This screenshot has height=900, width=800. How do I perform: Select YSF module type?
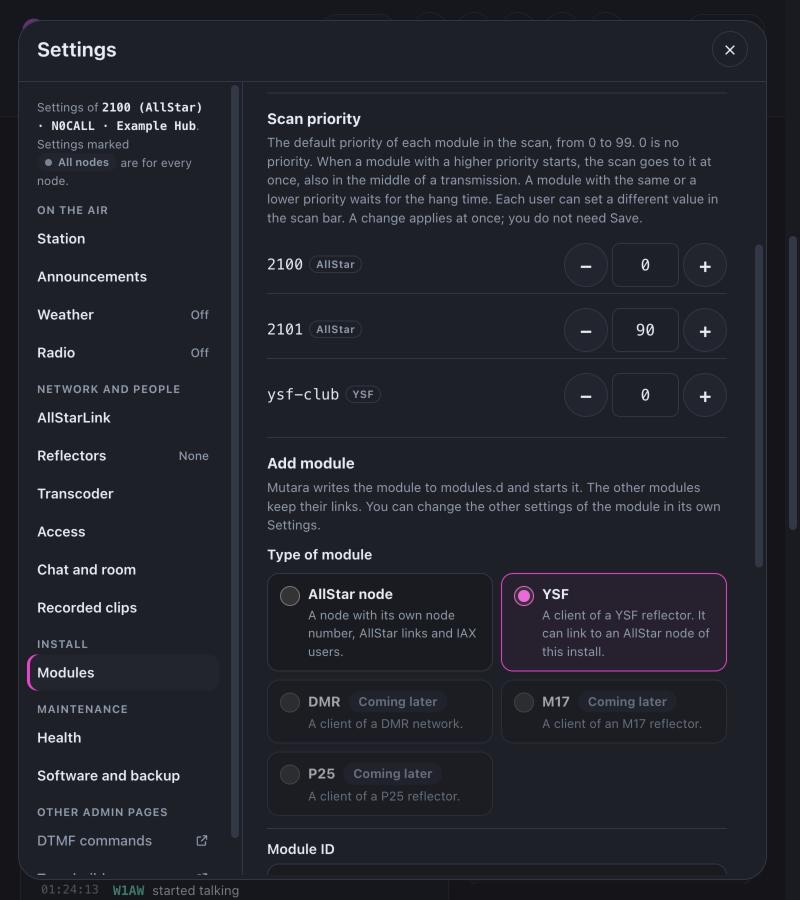tap(613, 622)
